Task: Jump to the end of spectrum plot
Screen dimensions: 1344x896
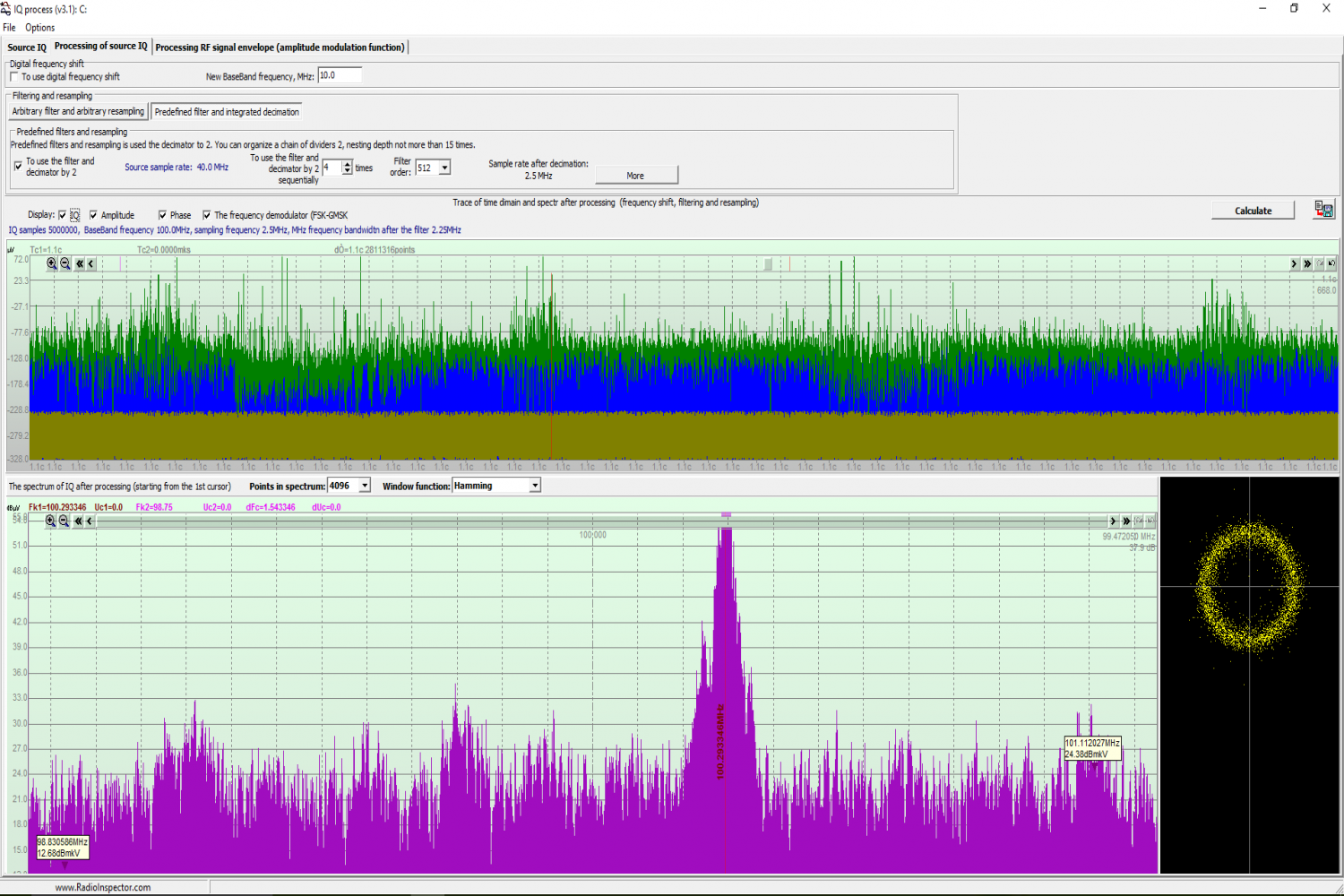Action: [1126, 521]
